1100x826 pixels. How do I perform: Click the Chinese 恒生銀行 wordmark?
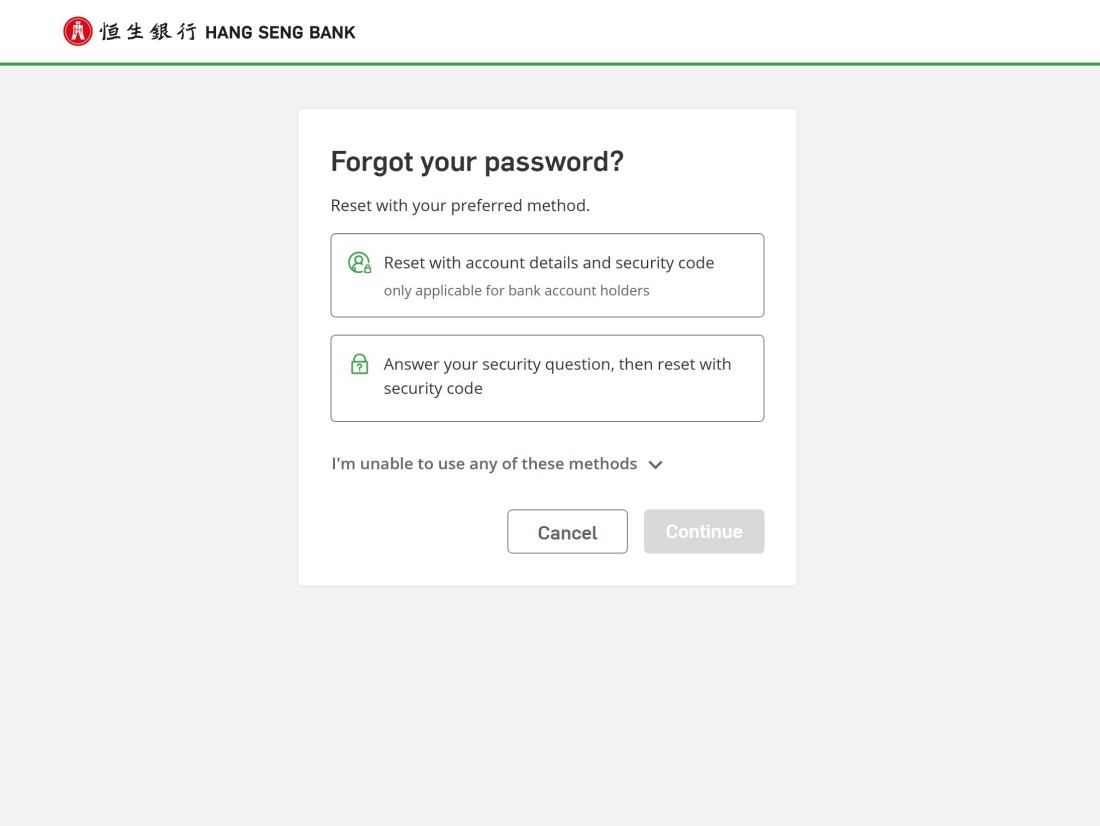coord(148,32)
